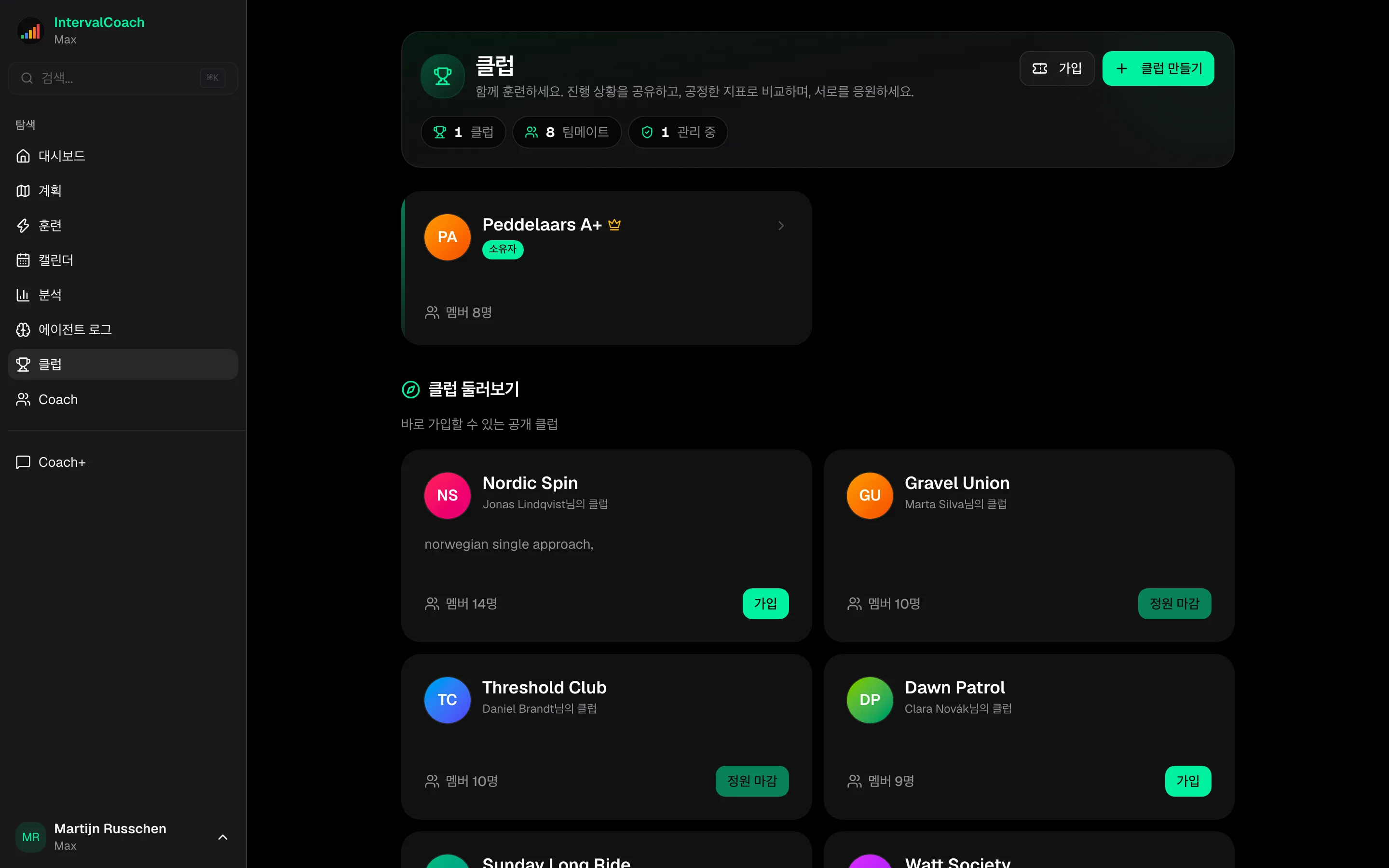Open 에이전트 로그
Viewport: 1389px width, 868px height.
[x=123, y=329]
